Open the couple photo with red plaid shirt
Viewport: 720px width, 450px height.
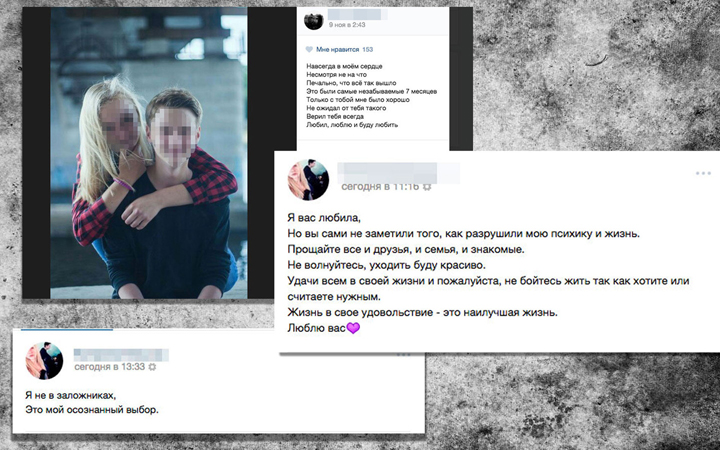tap(149, 153)
